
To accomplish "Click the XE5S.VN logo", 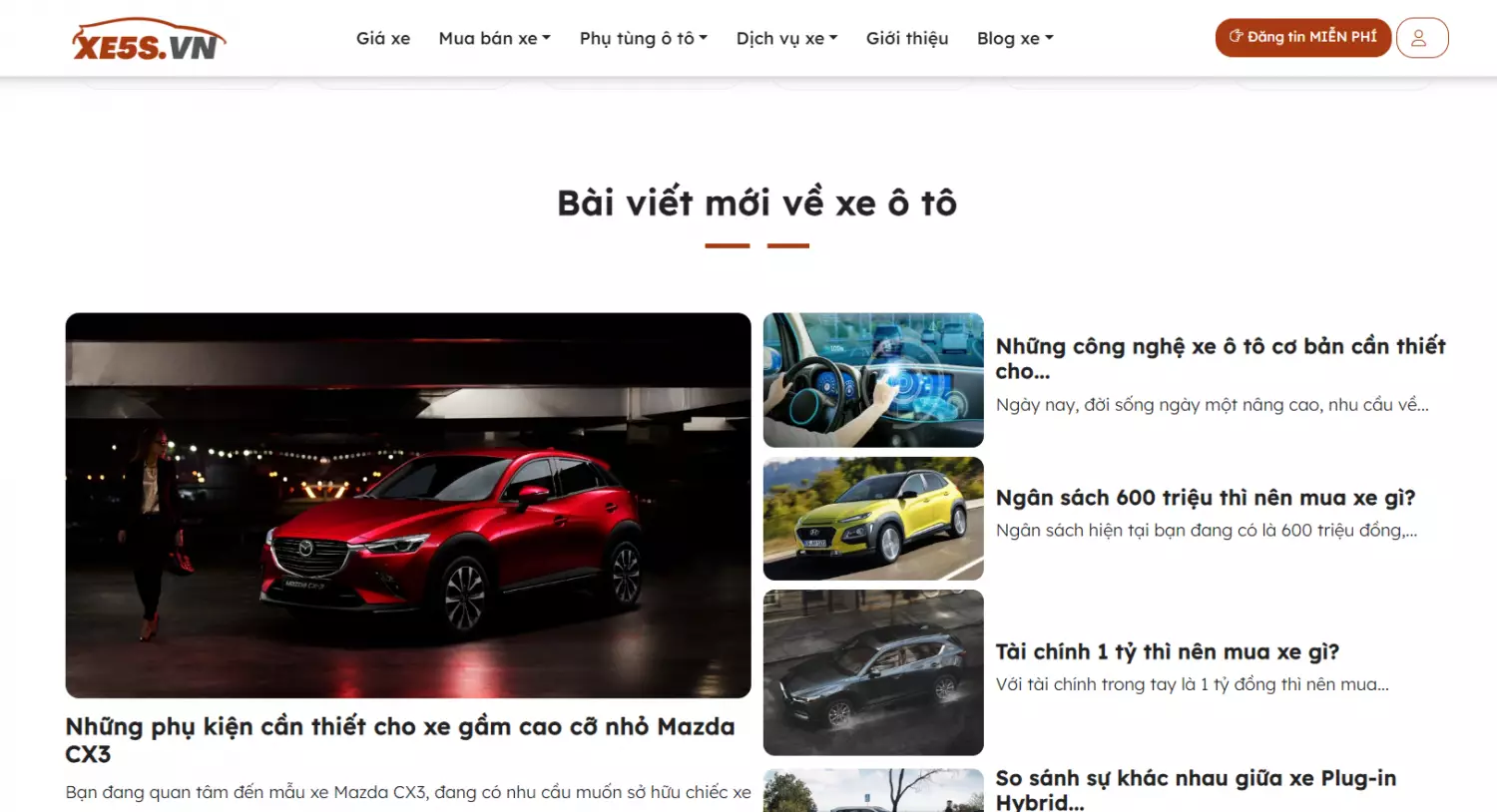I will (x=149, y=39).
